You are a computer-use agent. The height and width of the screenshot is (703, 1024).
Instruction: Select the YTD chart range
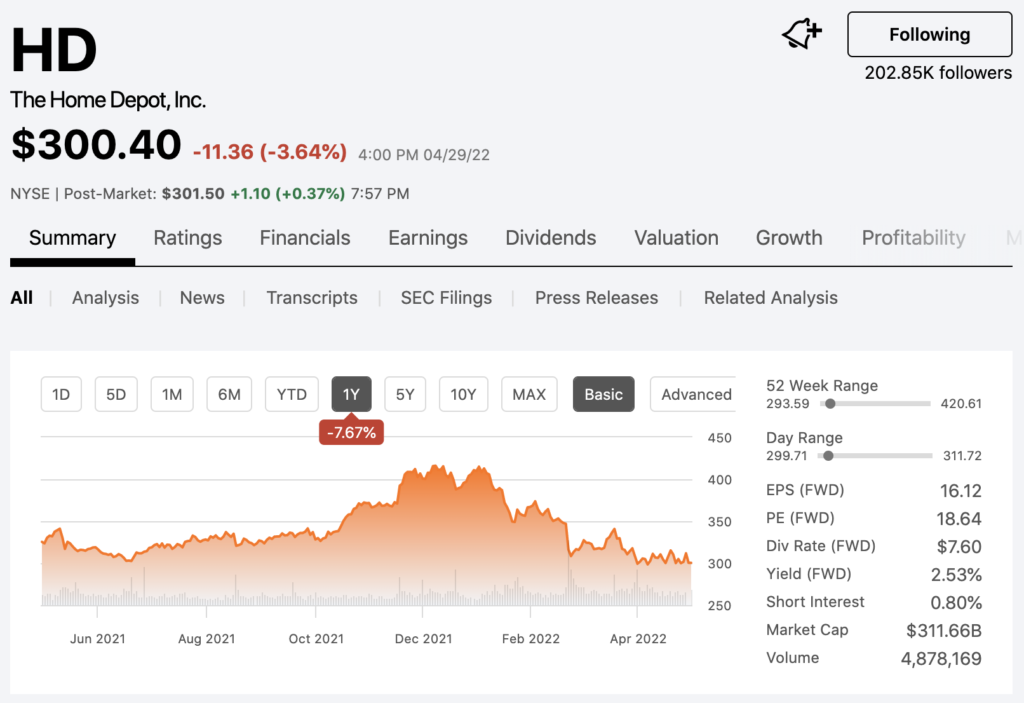(x=291, y=394)
